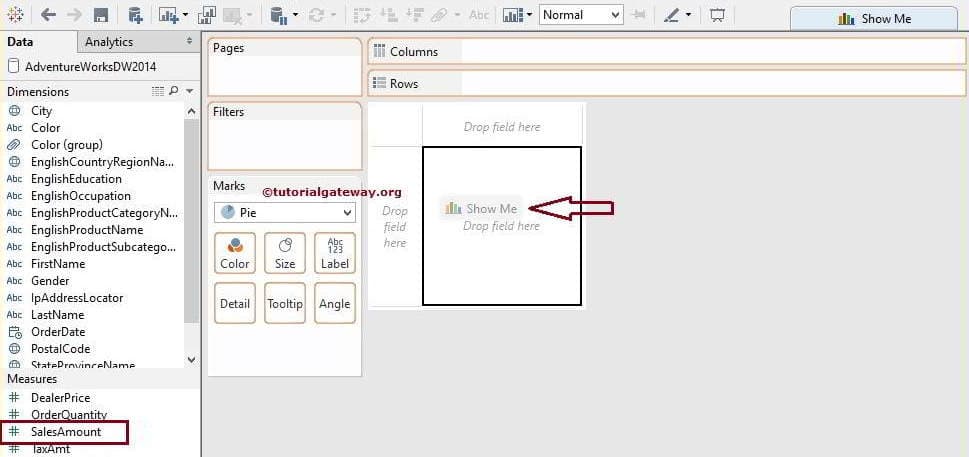The image size is (969, 457).
Task: Add a new data source
Action: (135, 15)
